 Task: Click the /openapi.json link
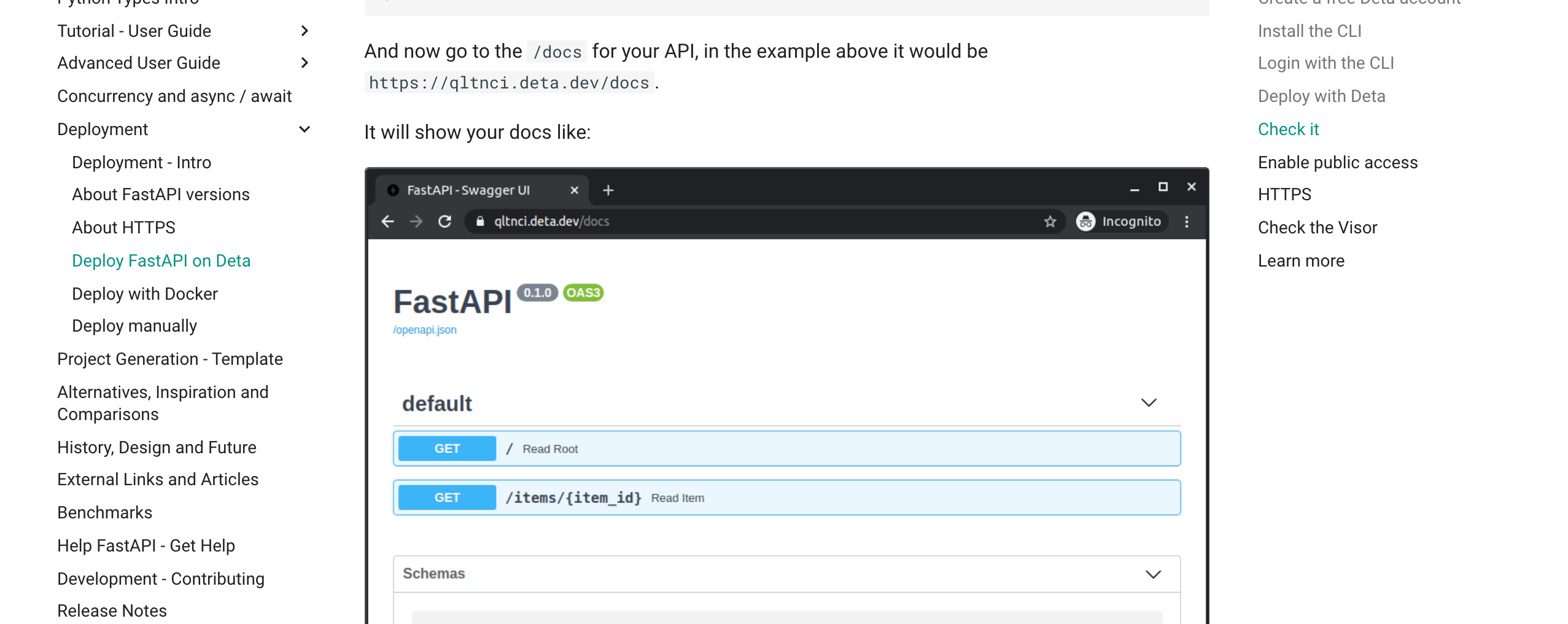[x=424, y=330]
